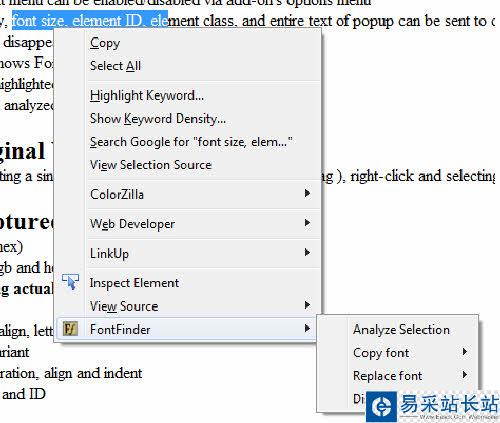Screen dimensions: 500x423
Task: Expand the LinkUp submenu arrow
Action: coord(307,252)
